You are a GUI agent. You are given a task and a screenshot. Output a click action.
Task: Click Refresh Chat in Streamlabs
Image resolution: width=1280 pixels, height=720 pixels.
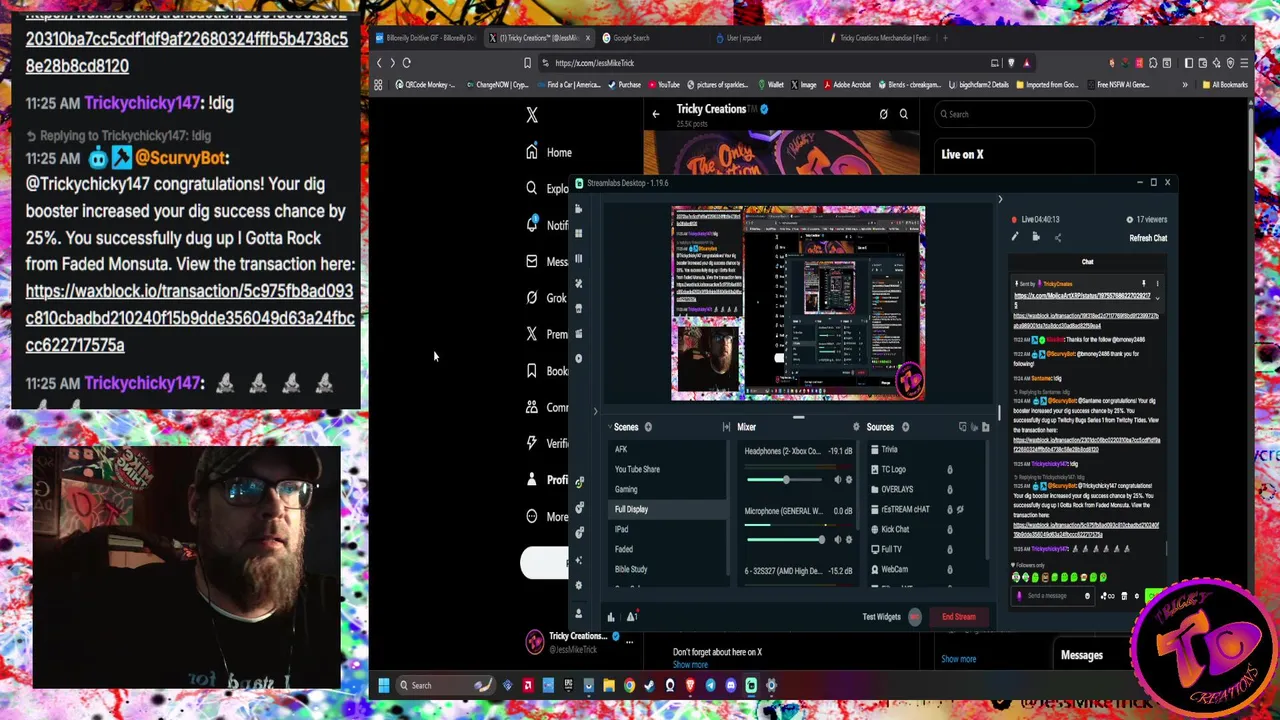point(1148,238)
